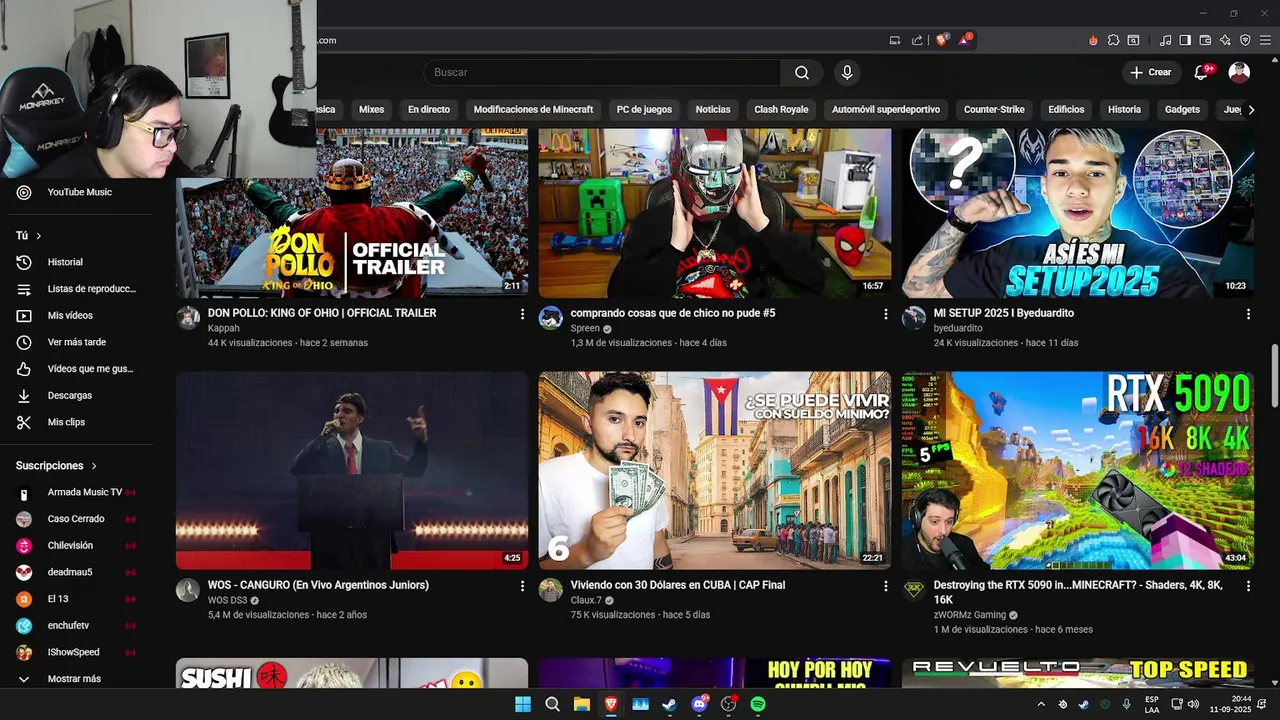Open the browser hamburger main menu
Viewport: 1280px width, 720px height.
(x=1265, y=40)
